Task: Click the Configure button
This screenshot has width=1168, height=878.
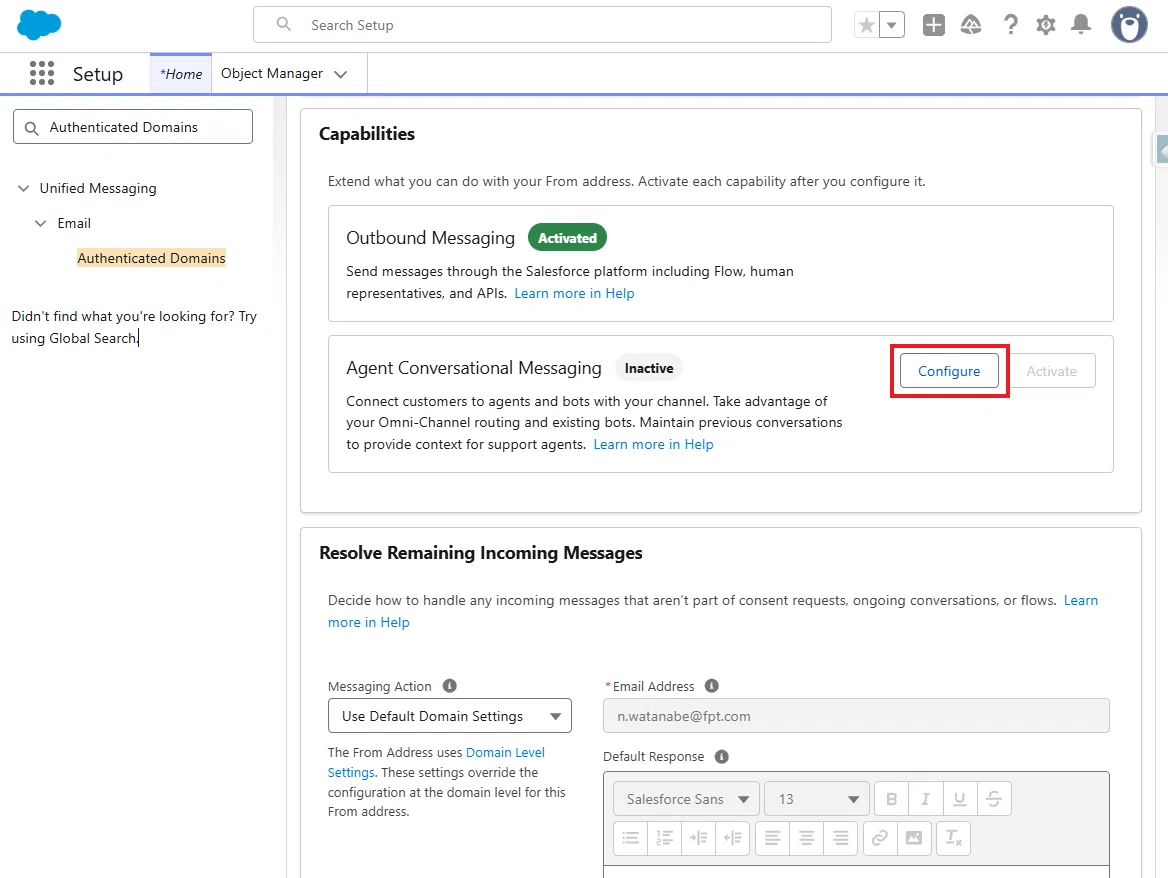Action: (x=949, y=371)
